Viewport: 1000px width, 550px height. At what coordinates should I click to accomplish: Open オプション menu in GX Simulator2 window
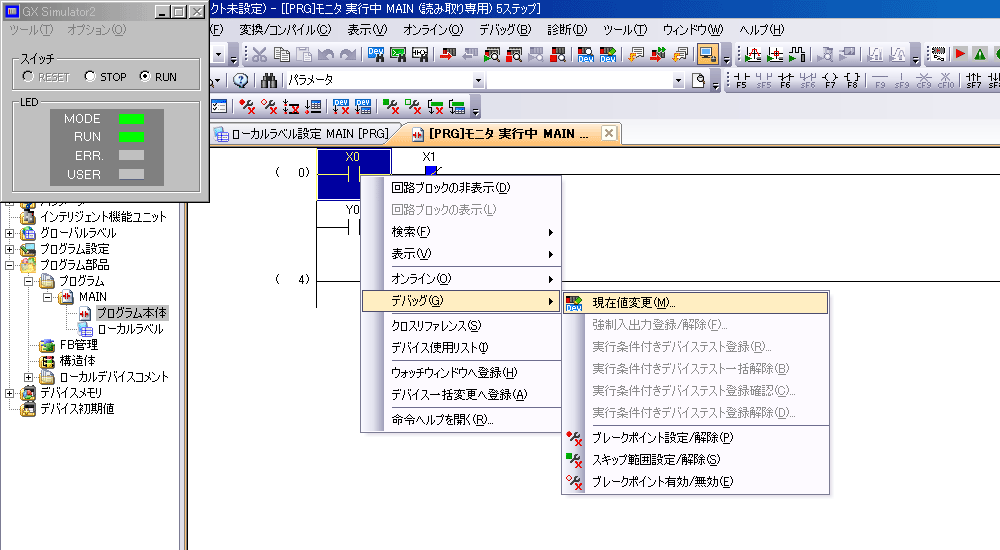click(x=96, y=29)
